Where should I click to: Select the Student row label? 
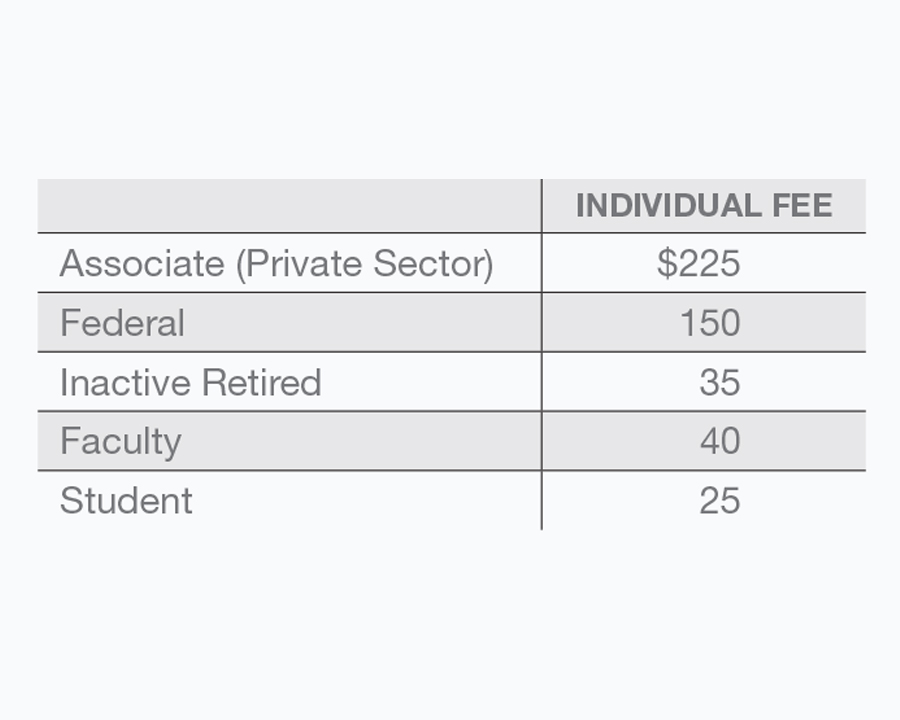click(x=126, y=500)
